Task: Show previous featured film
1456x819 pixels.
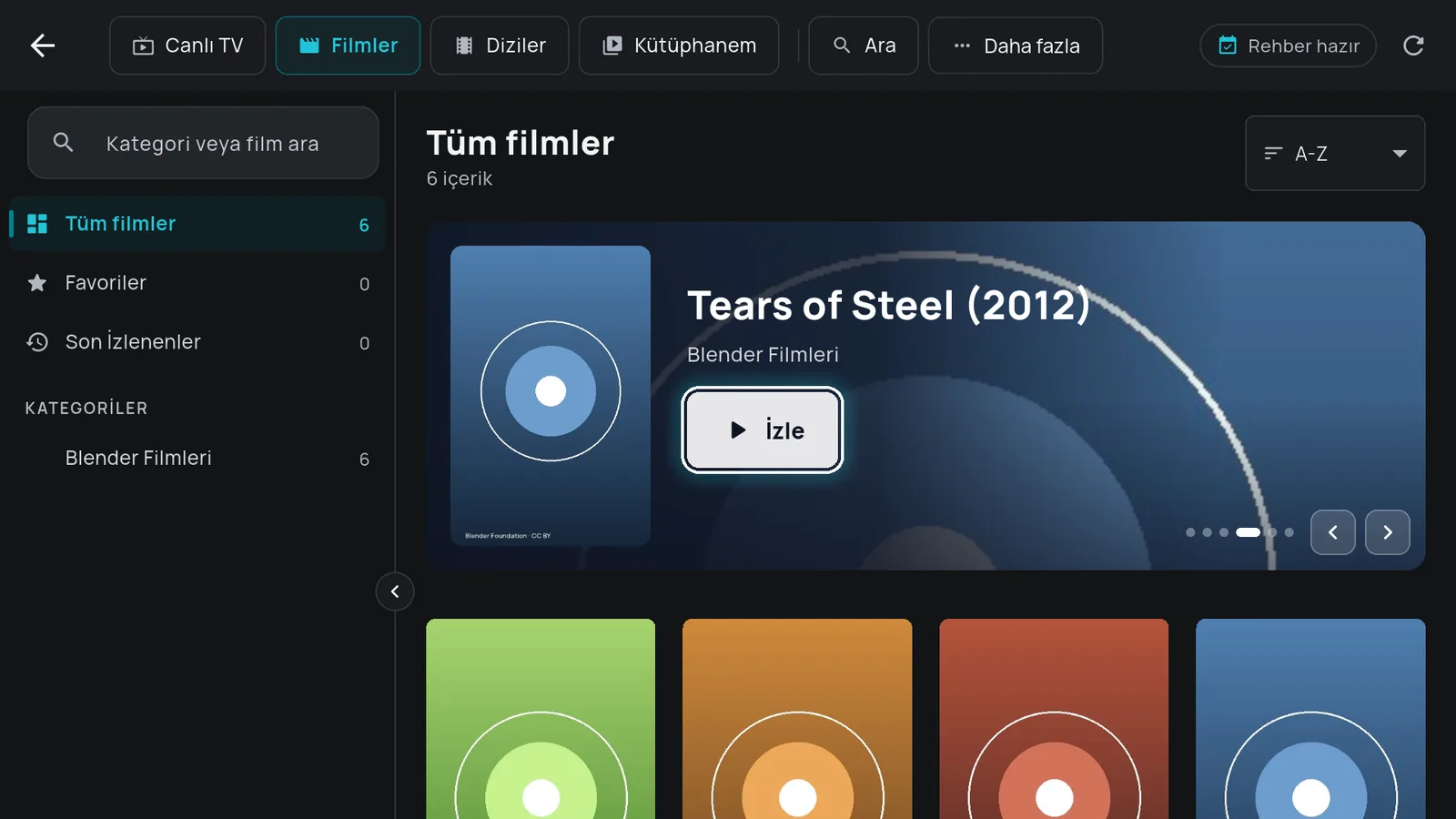Action: [x=1333, y=532]
